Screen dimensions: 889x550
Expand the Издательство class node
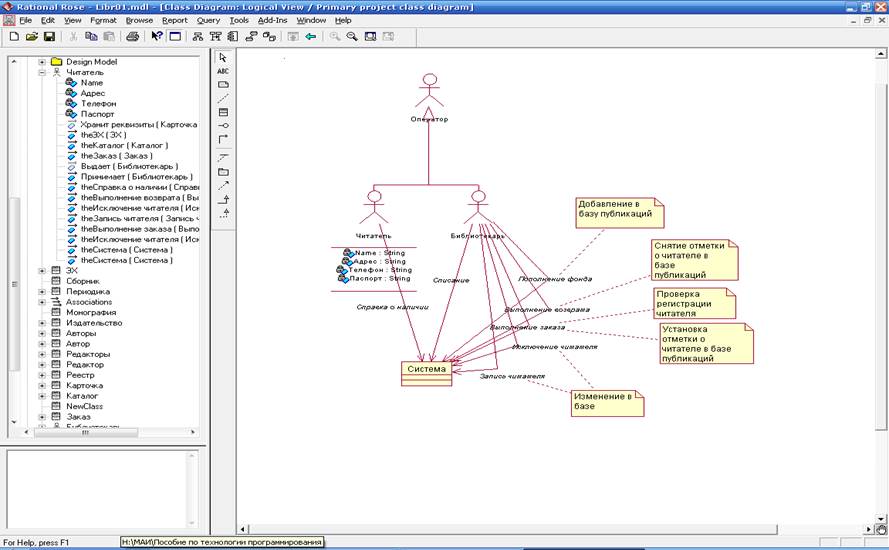pyautogui.click(x=42, y=323)
